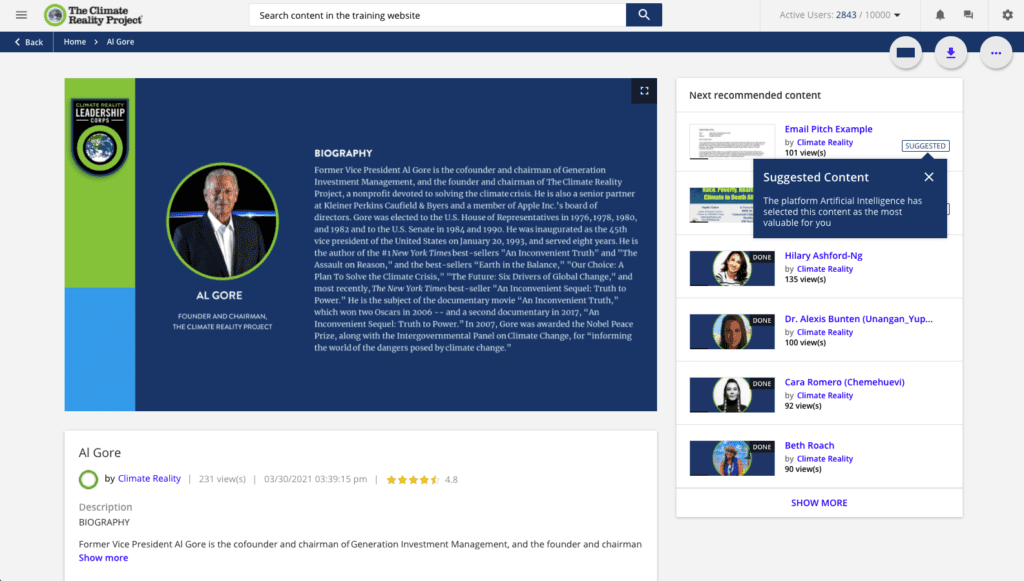Open the chat messages icon
The width and height of the screenshot is (1024, 581).
pyautogui.click(x=968, y=15)
